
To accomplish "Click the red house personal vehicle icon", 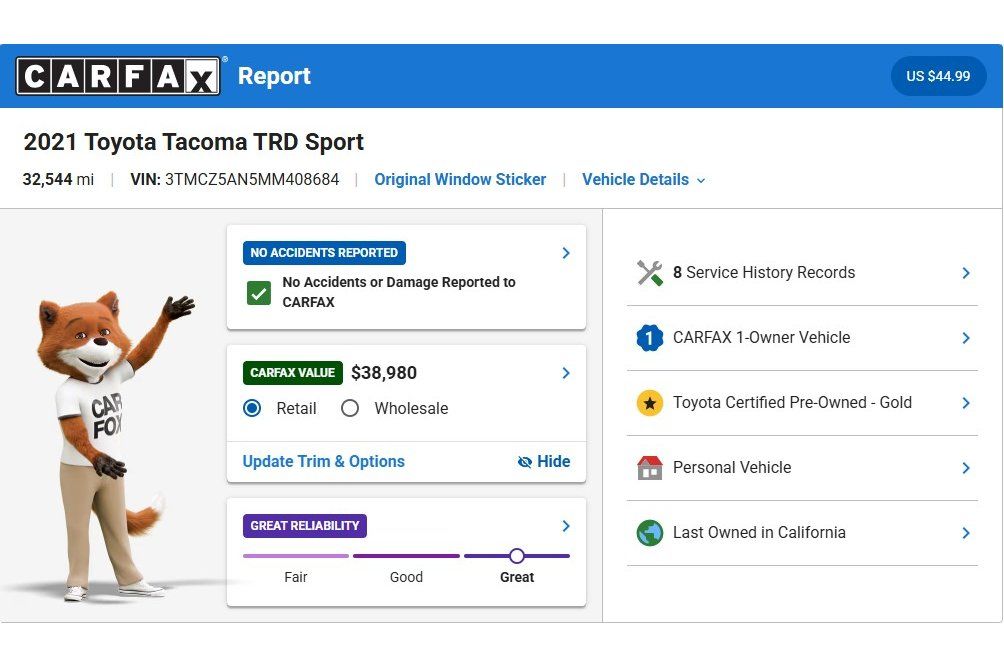I will [x=649, y=468].
